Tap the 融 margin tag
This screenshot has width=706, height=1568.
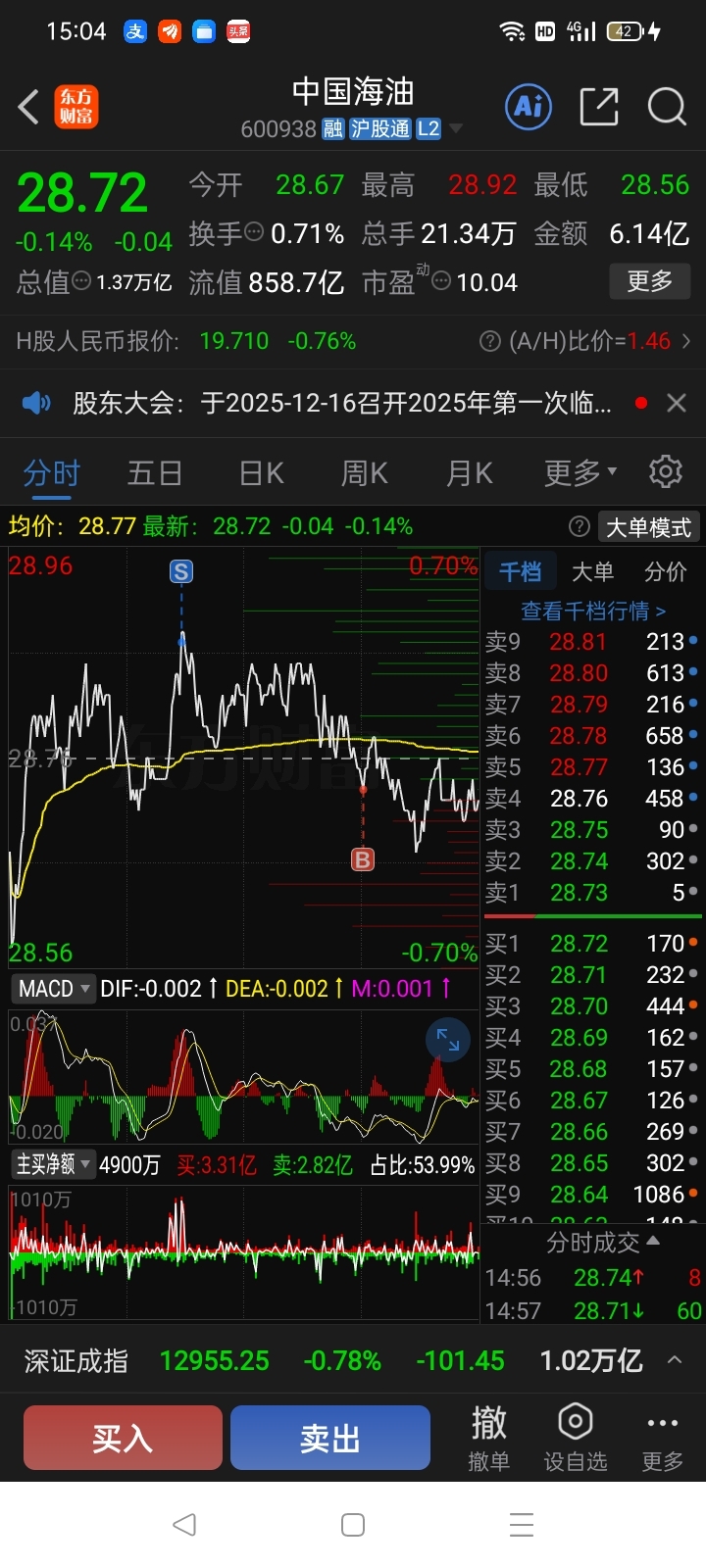(332, 128)
